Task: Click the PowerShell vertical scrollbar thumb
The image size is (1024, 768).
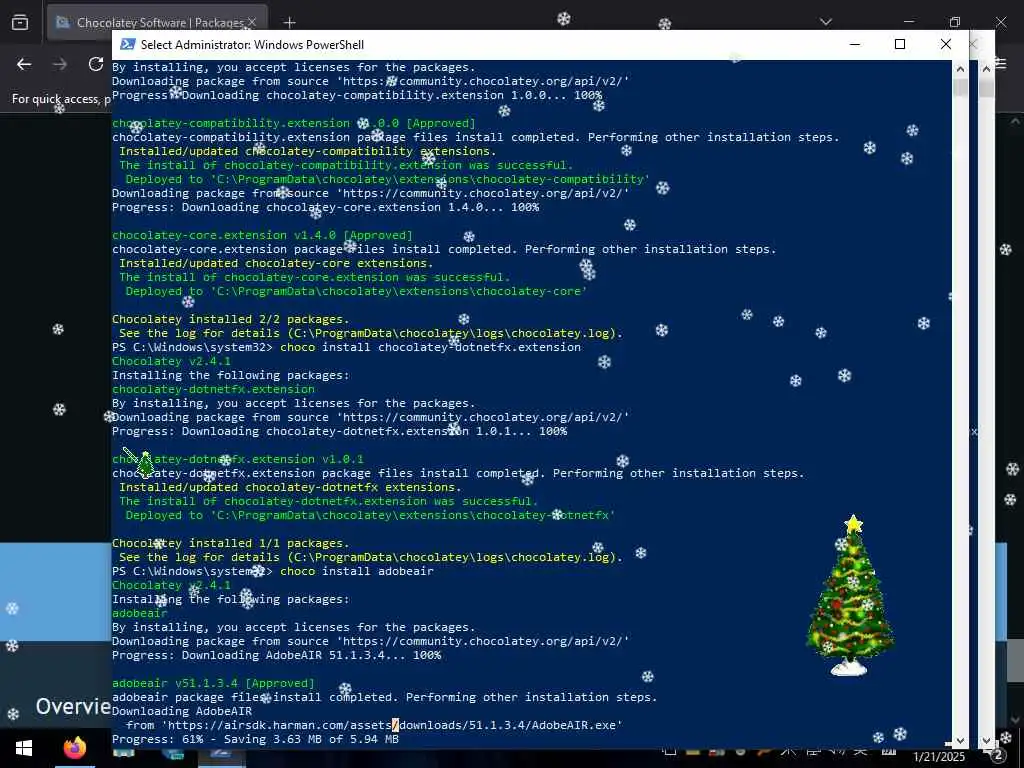Action: coord(960,88)
